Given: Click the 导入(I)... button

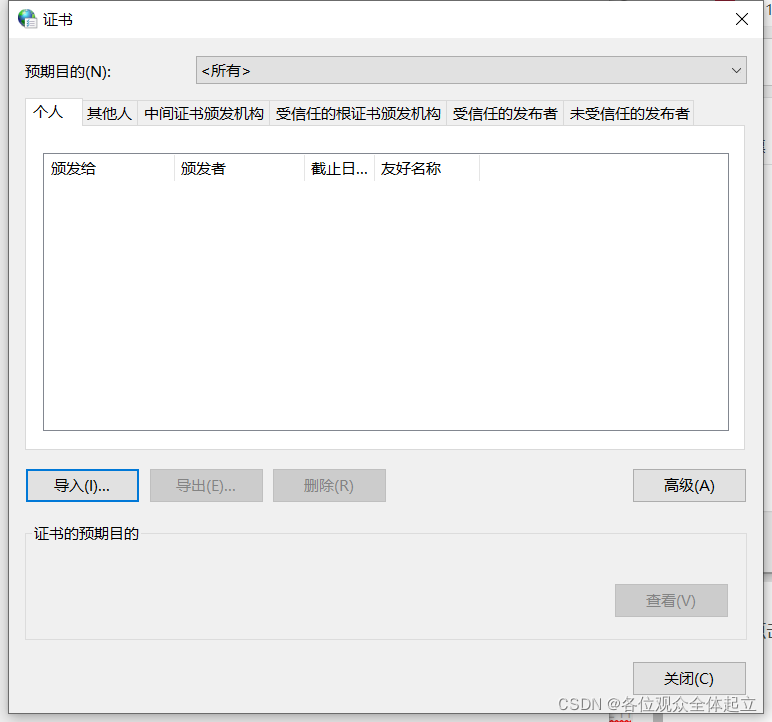Looking at the screenshot, I should [82, 486].
